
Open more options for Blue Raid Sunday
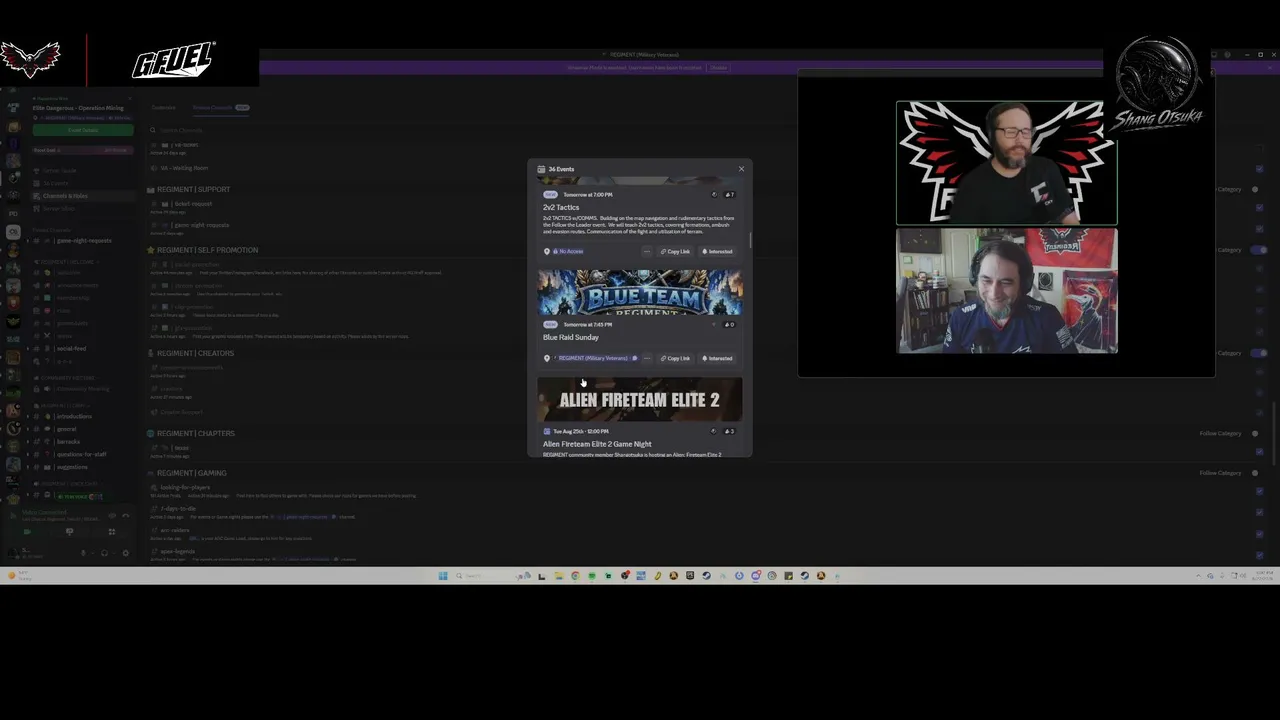[x=647, y=358]
